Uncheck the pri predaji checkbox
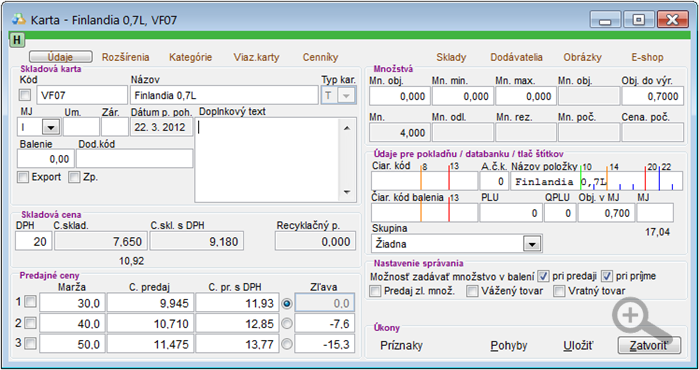Screen dimensions: 699x370 tap(543, 276)
